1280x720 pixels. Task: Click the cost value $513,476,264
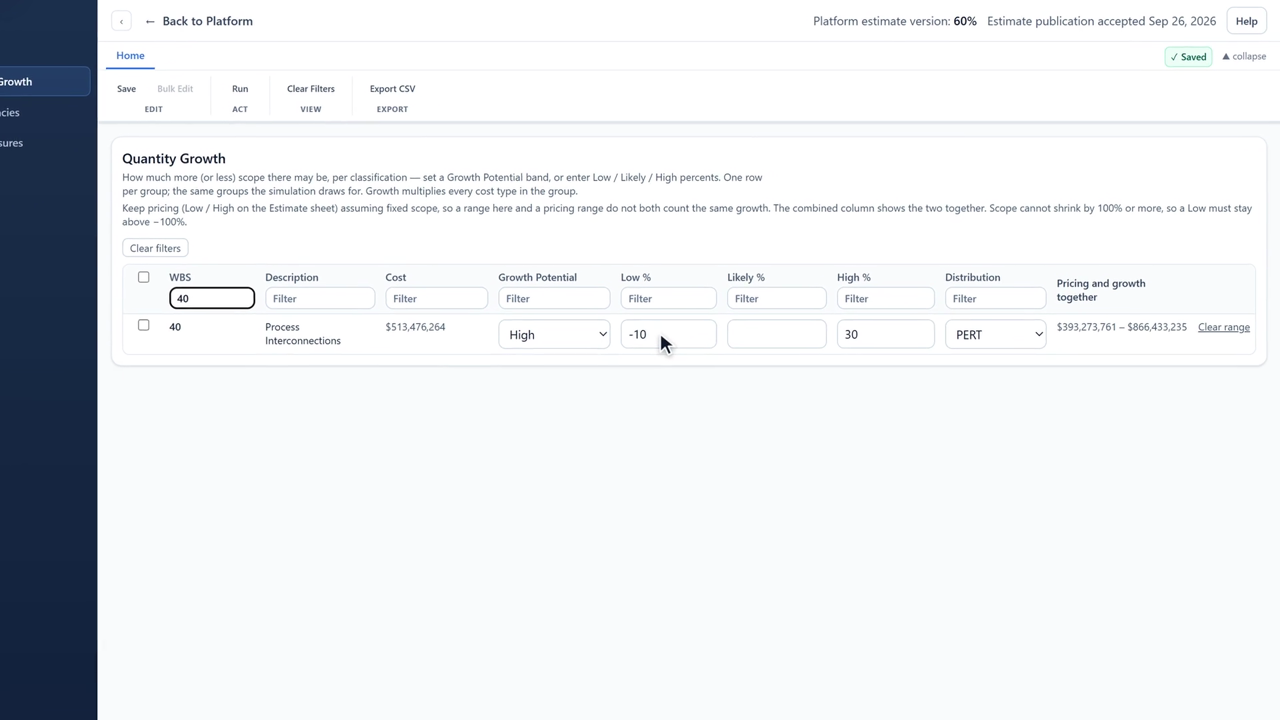415,327
